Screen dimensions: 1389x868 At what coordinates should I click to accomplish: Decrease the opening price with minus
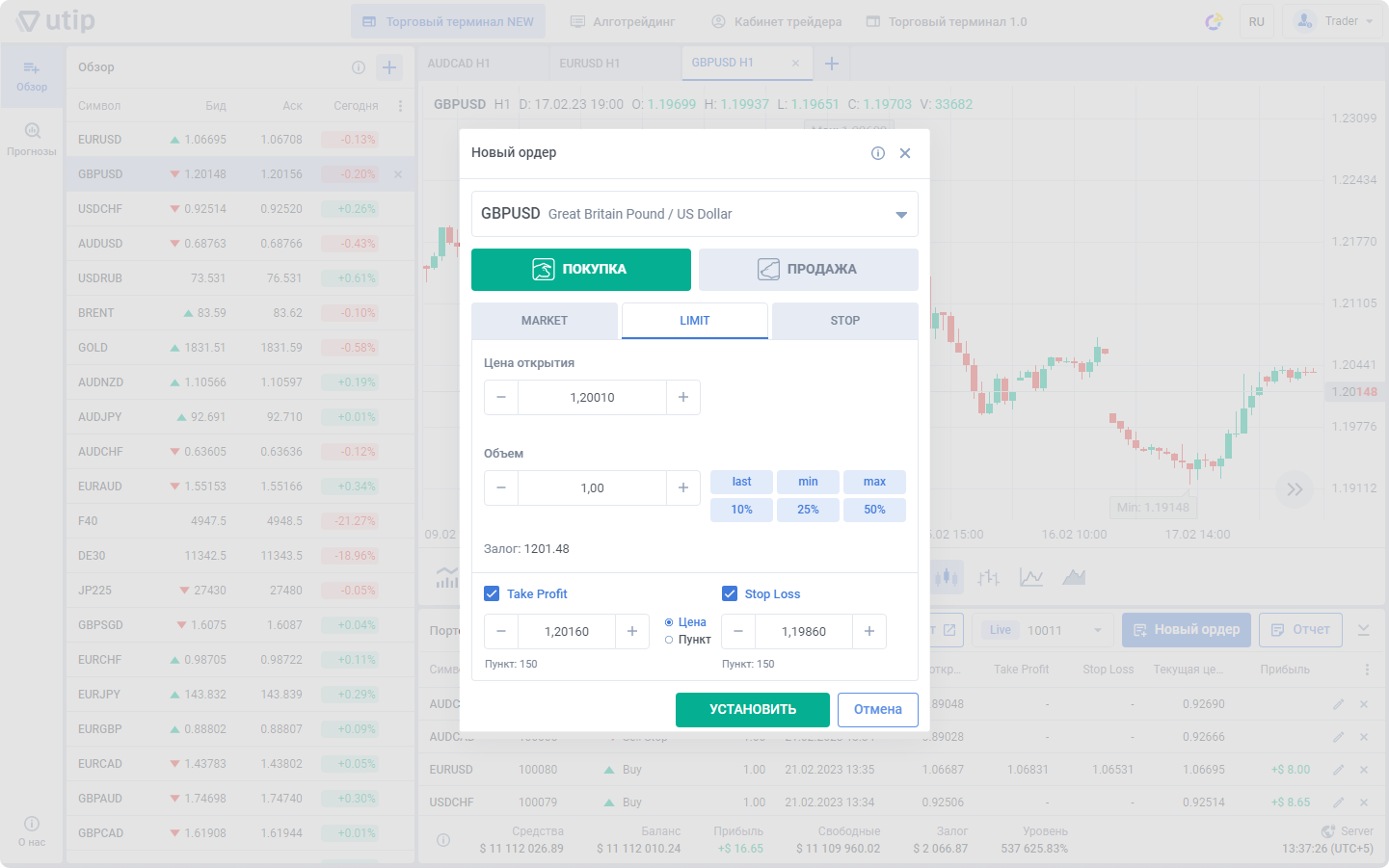(x=501, y=397)
